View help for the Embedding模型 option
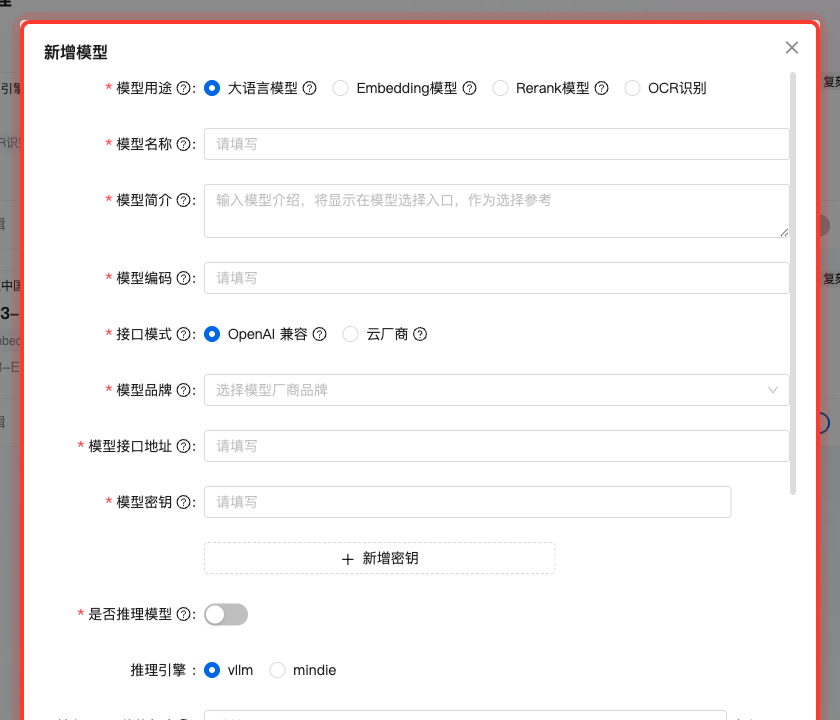Image resolution: width=840 pixels, height=720 pixels. point(470,88)
